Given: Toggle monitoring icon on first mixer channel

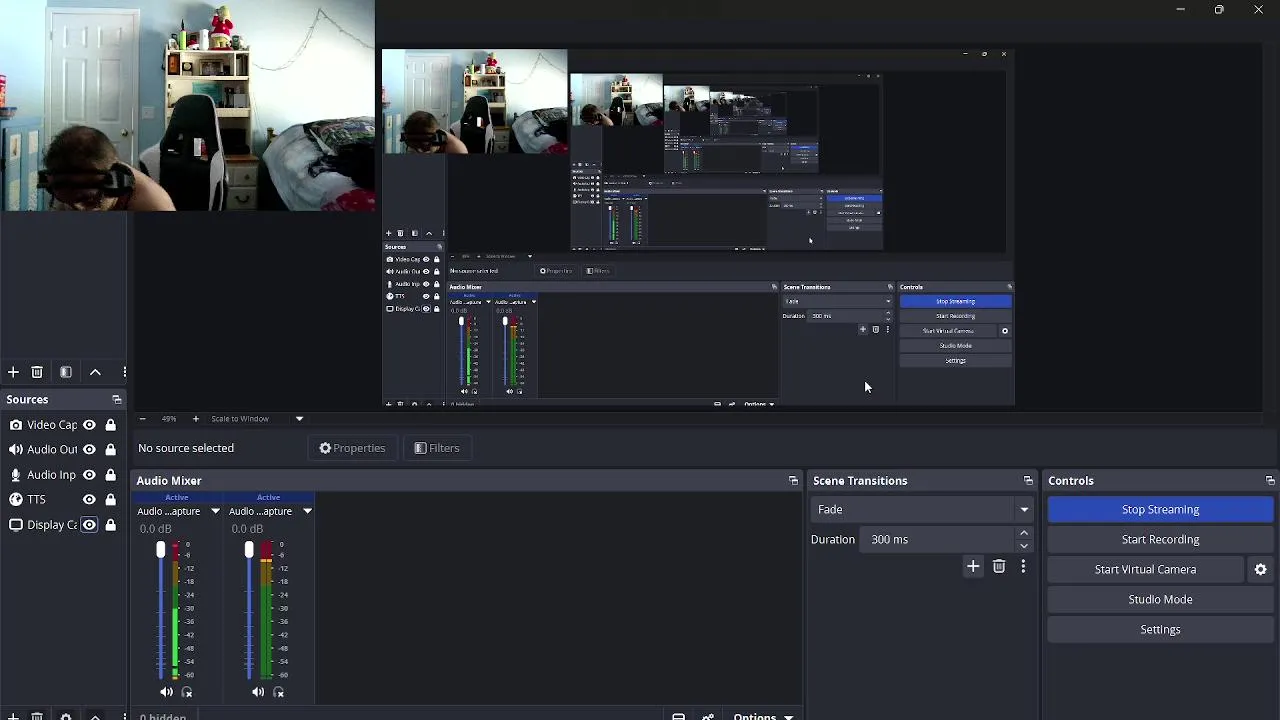Looking at the screenshot, I should (x=186, y=692).
